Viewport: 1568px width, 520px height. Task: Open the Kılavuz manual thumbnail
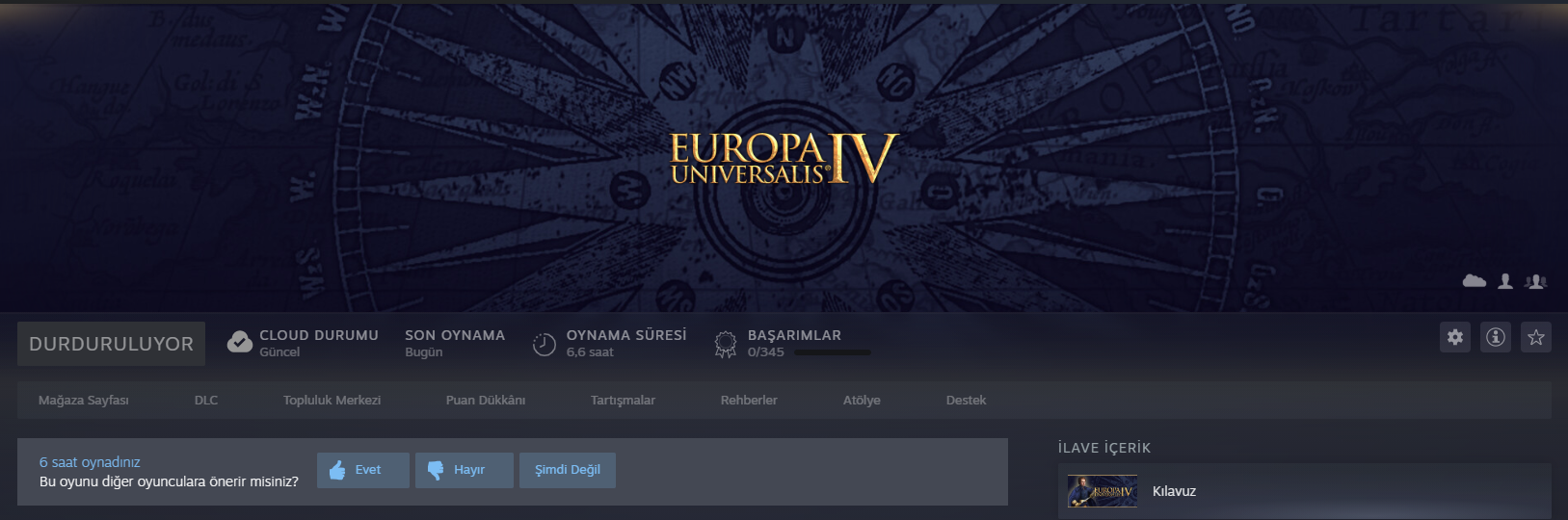coord(1103,491)
